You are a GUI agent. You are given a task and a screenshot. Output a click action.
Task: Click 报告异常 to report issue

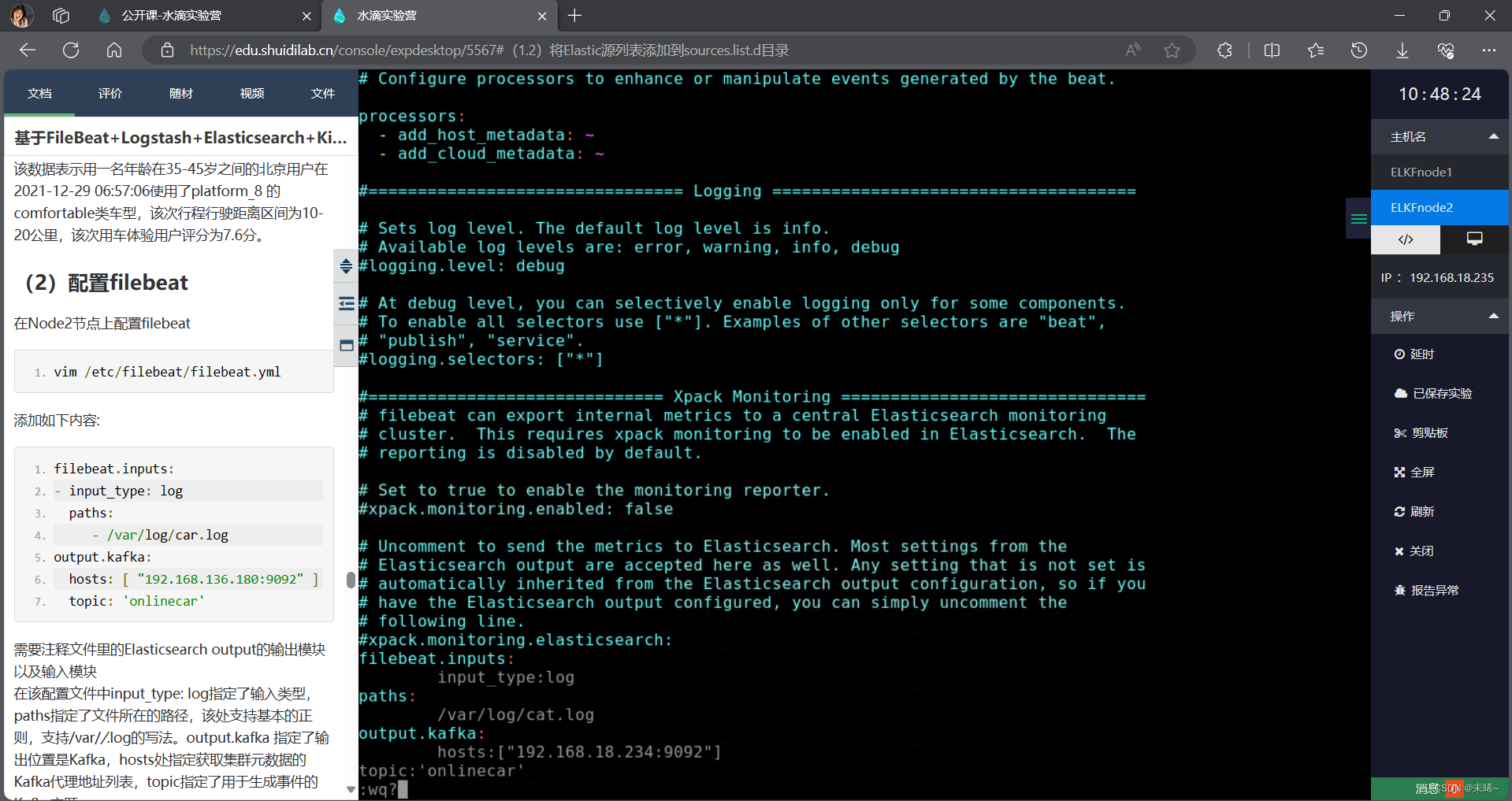pyautogui.click(x=1427, y=590)
